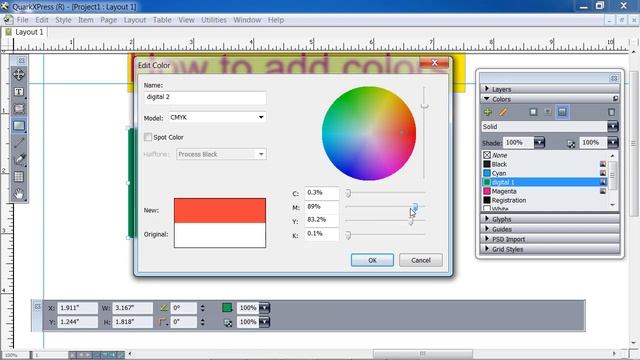Open the Edit menu
The width and height of the screenshot is (640, 360).
click(x=42, y=20)
